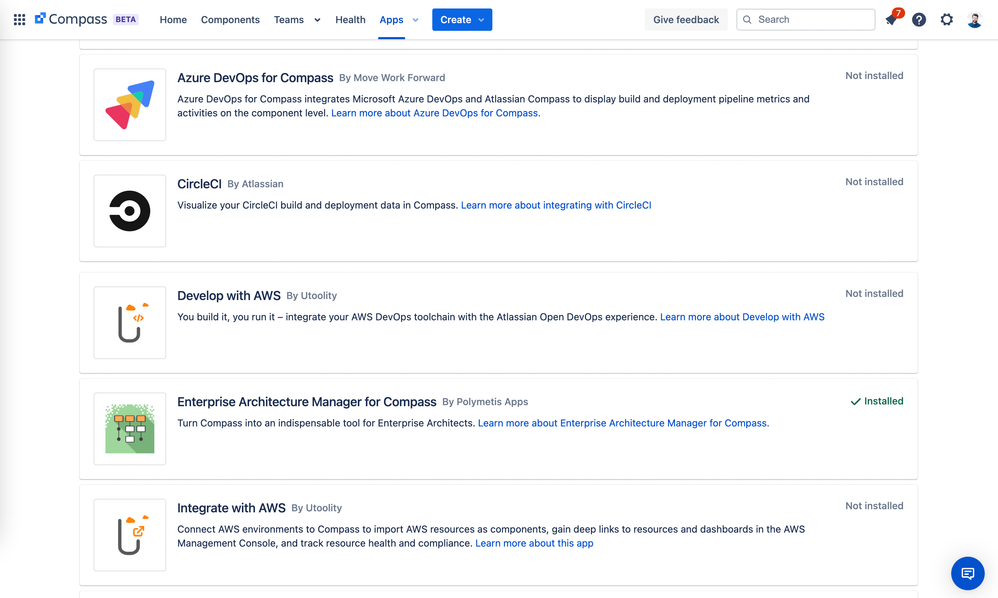Click the Installed status on Enterprise Architecture Manager
998x598 pixels.
(877, 401)
